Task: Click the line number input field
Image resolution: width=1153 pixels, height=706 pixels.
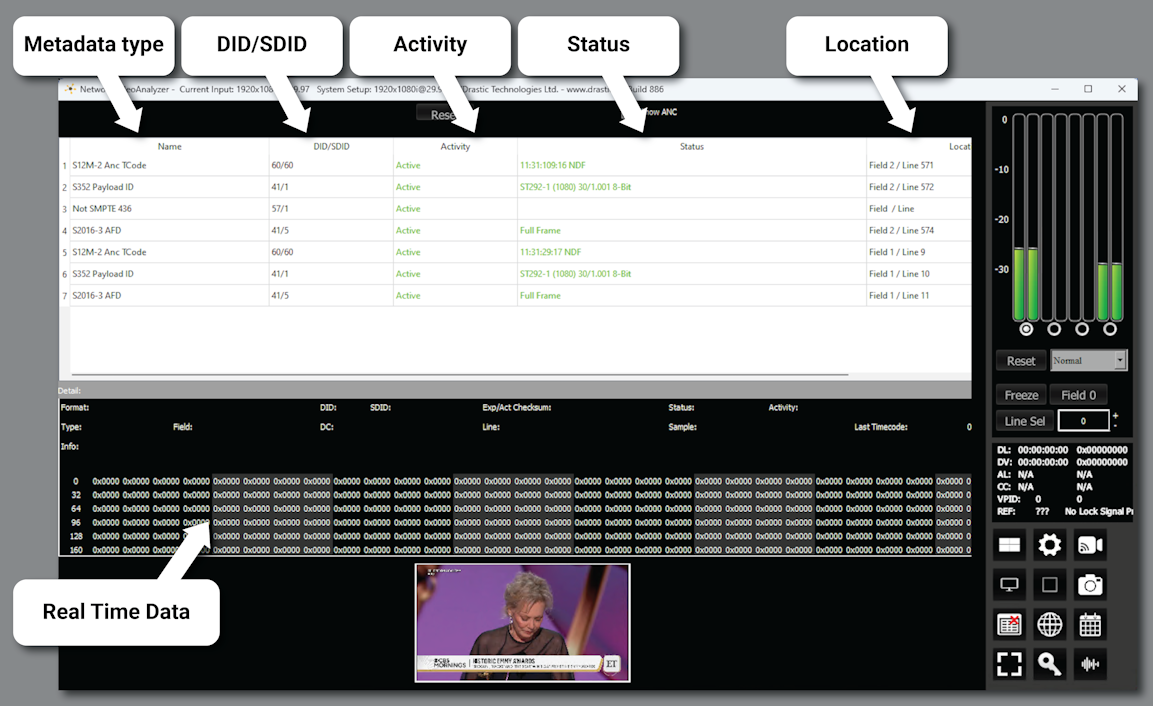Action: 1083,421
